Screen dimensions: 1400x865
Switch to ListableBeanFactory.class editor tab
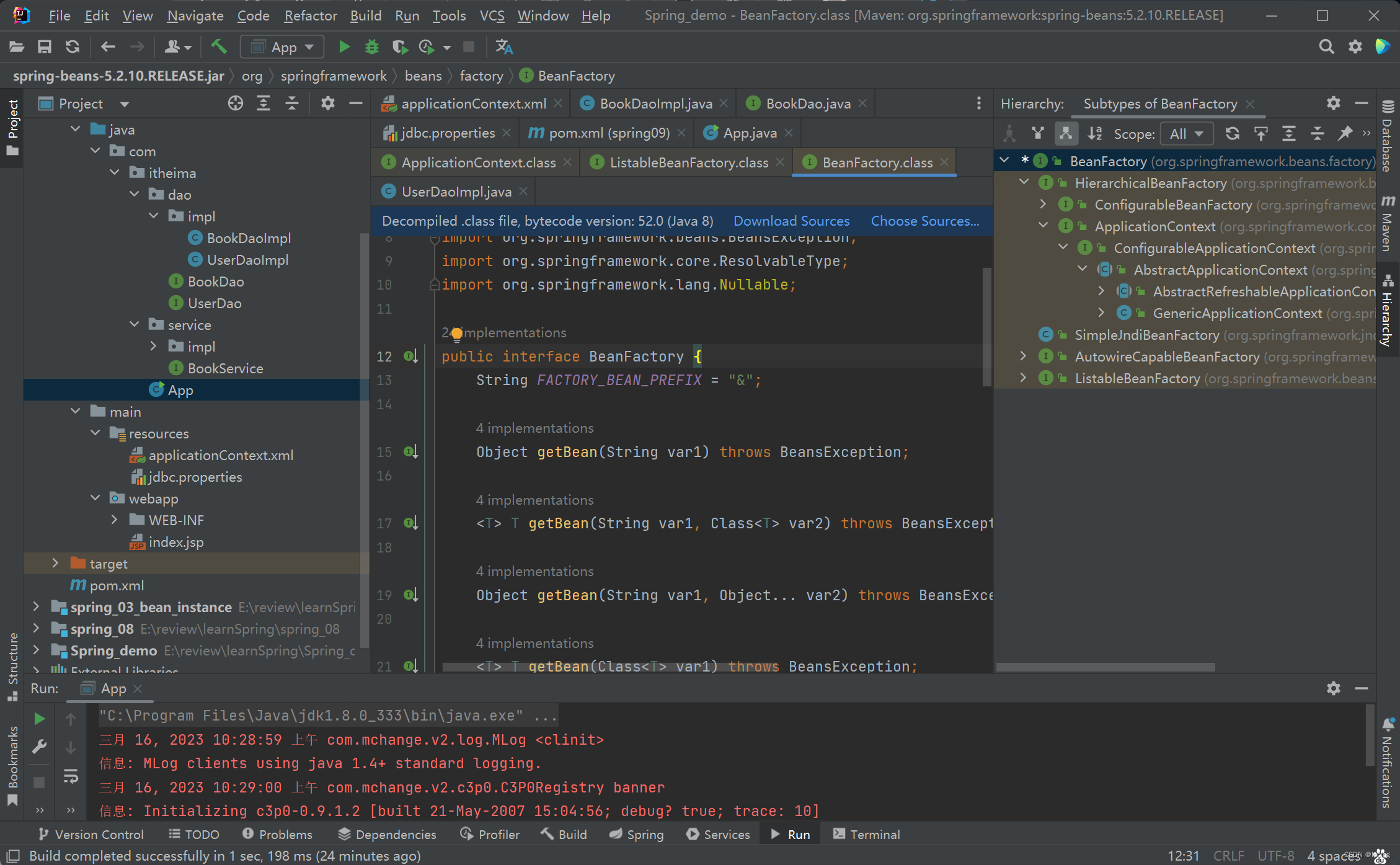tap(689, 162)
